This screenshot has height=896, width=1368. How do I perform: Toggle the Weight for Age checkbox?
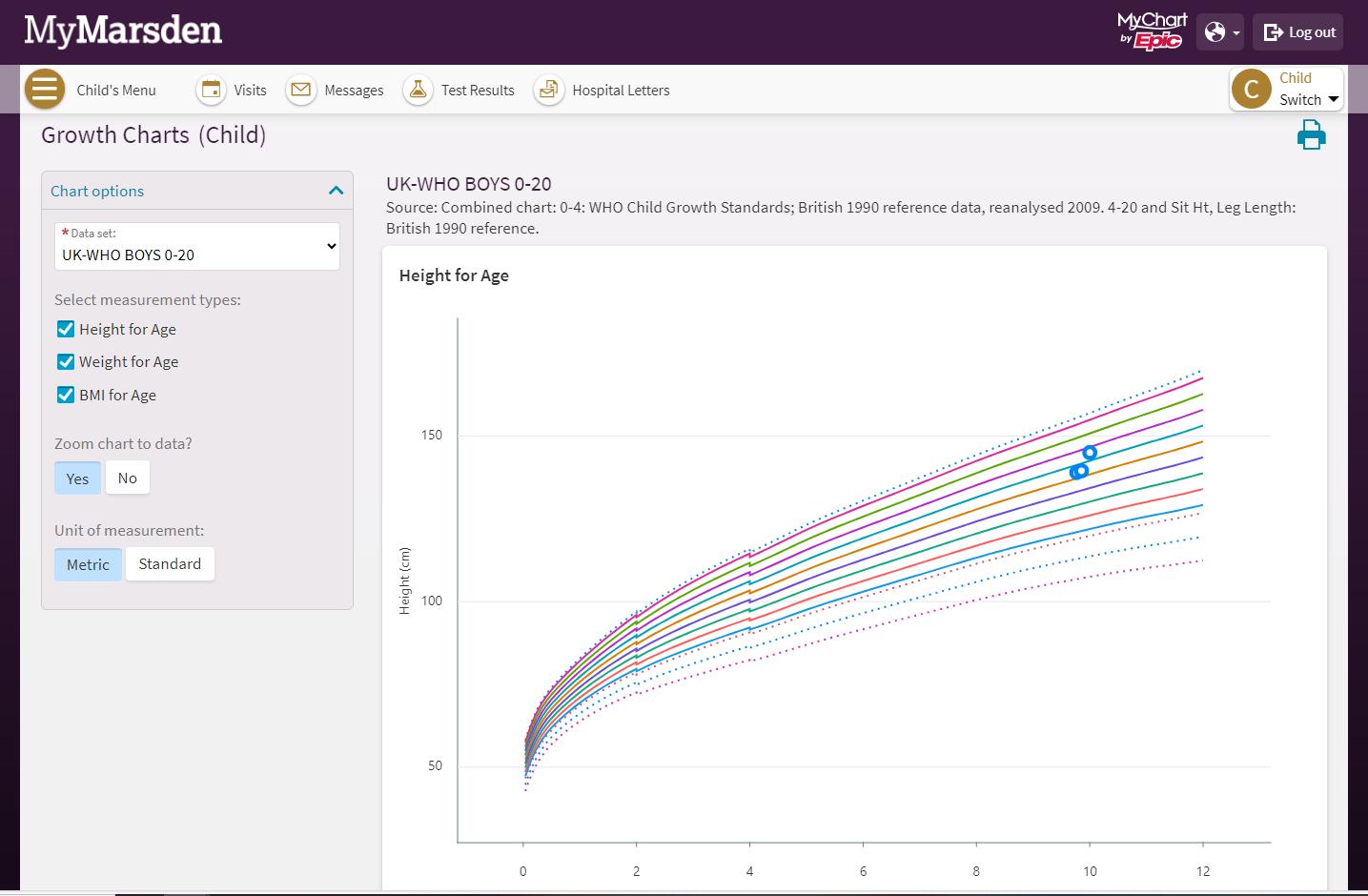click(66, 361)
